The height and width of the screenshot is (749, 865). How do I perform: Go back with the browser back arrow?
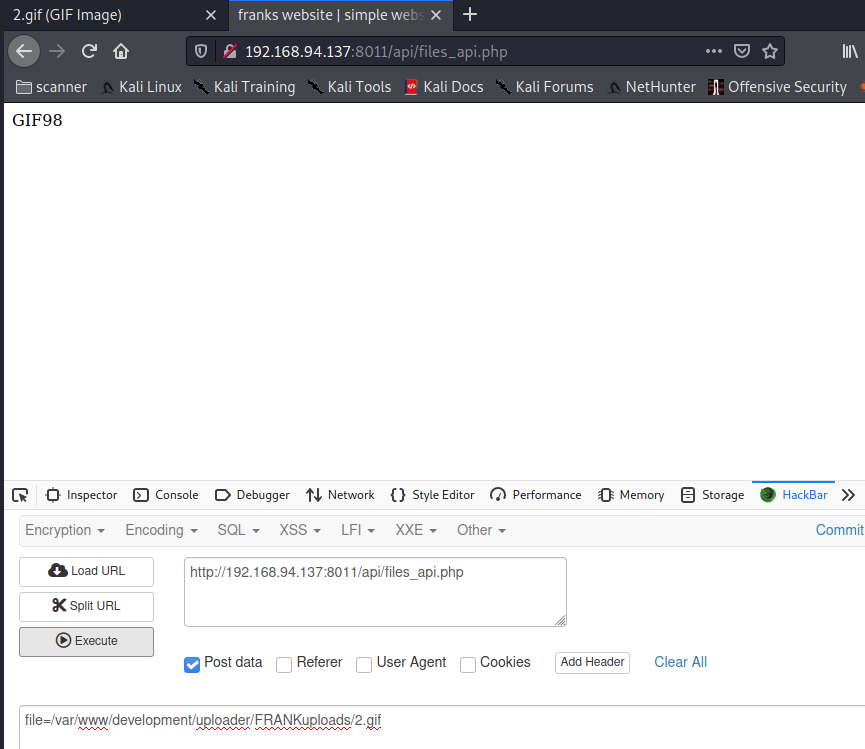24,51
